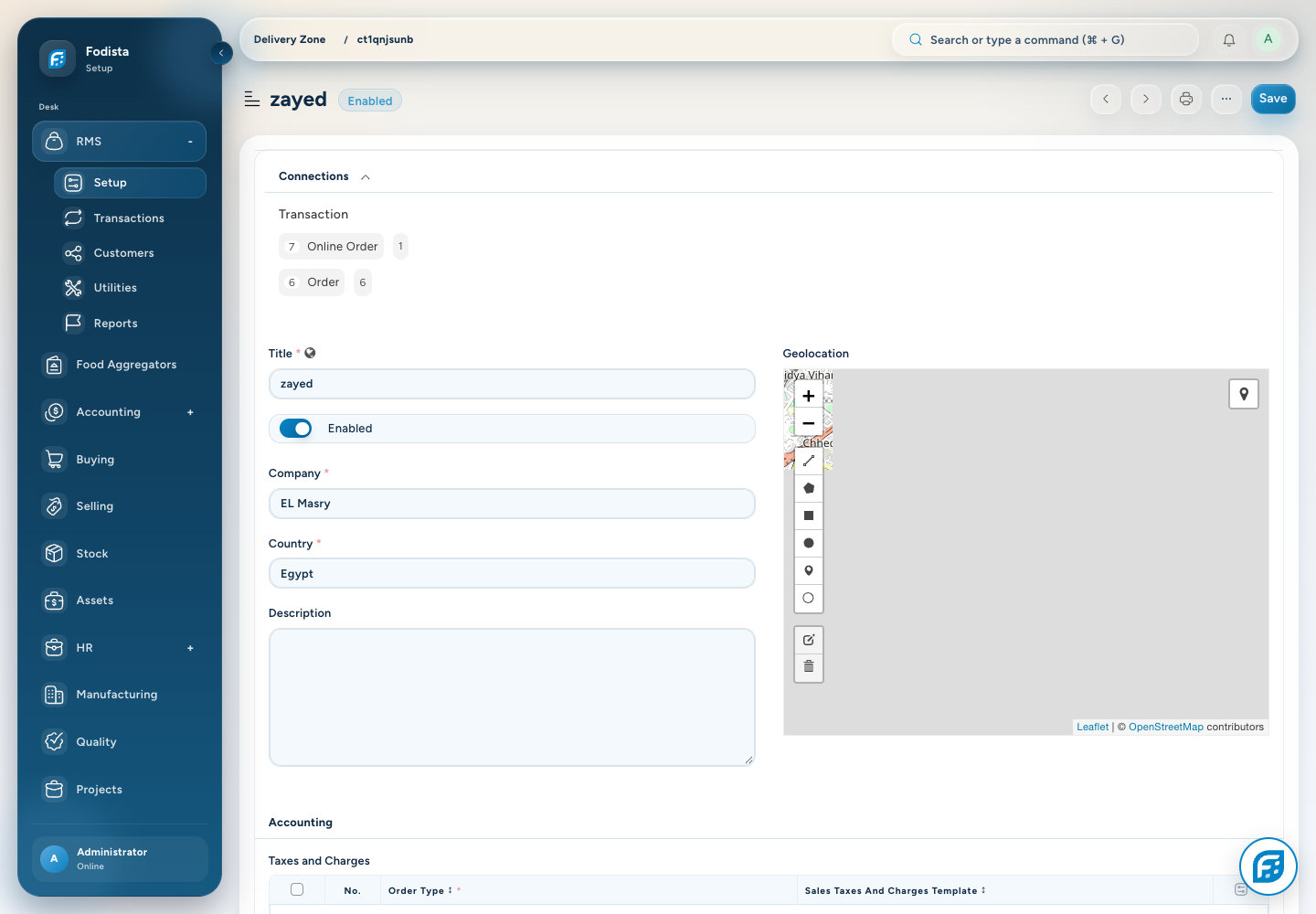Select the draw polygon map tool
The height and width of the screenshot is (914, 1316).
(x=809, y=488)
